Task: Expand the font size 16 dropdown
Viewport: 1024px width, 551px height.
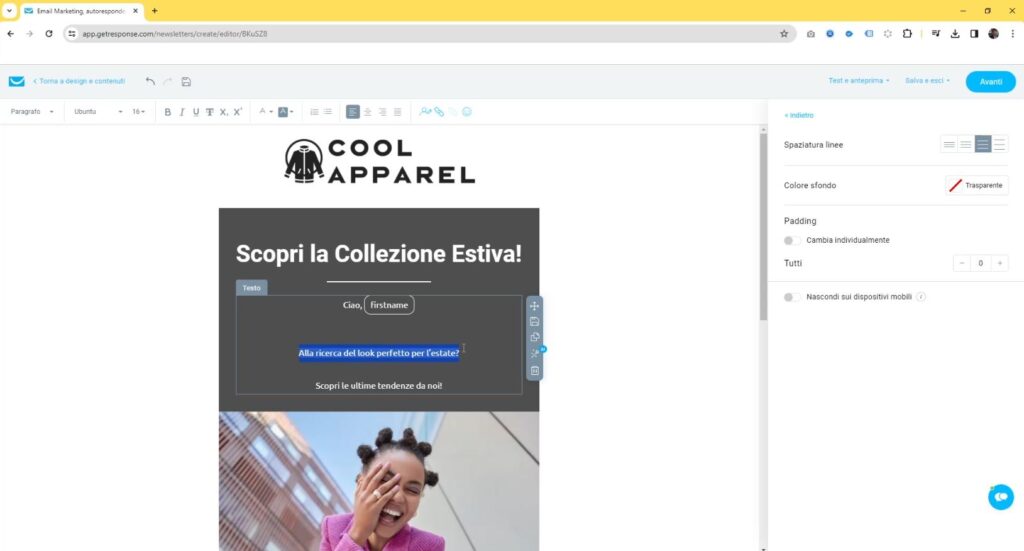Action: pos(138,112)
